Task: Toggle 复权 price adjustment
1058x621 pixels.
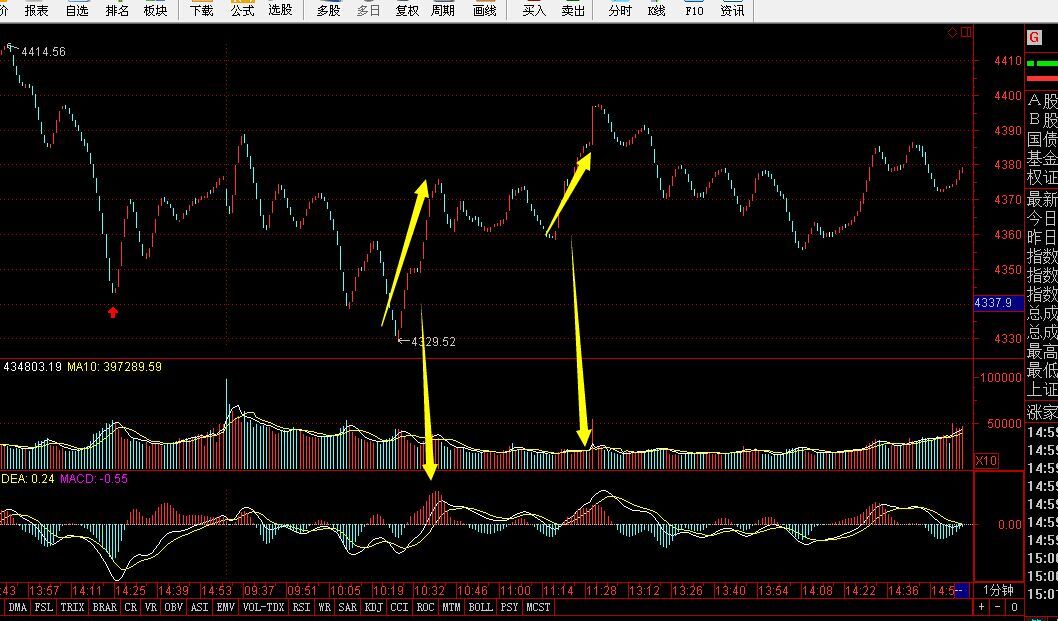Action: [407, 11]
